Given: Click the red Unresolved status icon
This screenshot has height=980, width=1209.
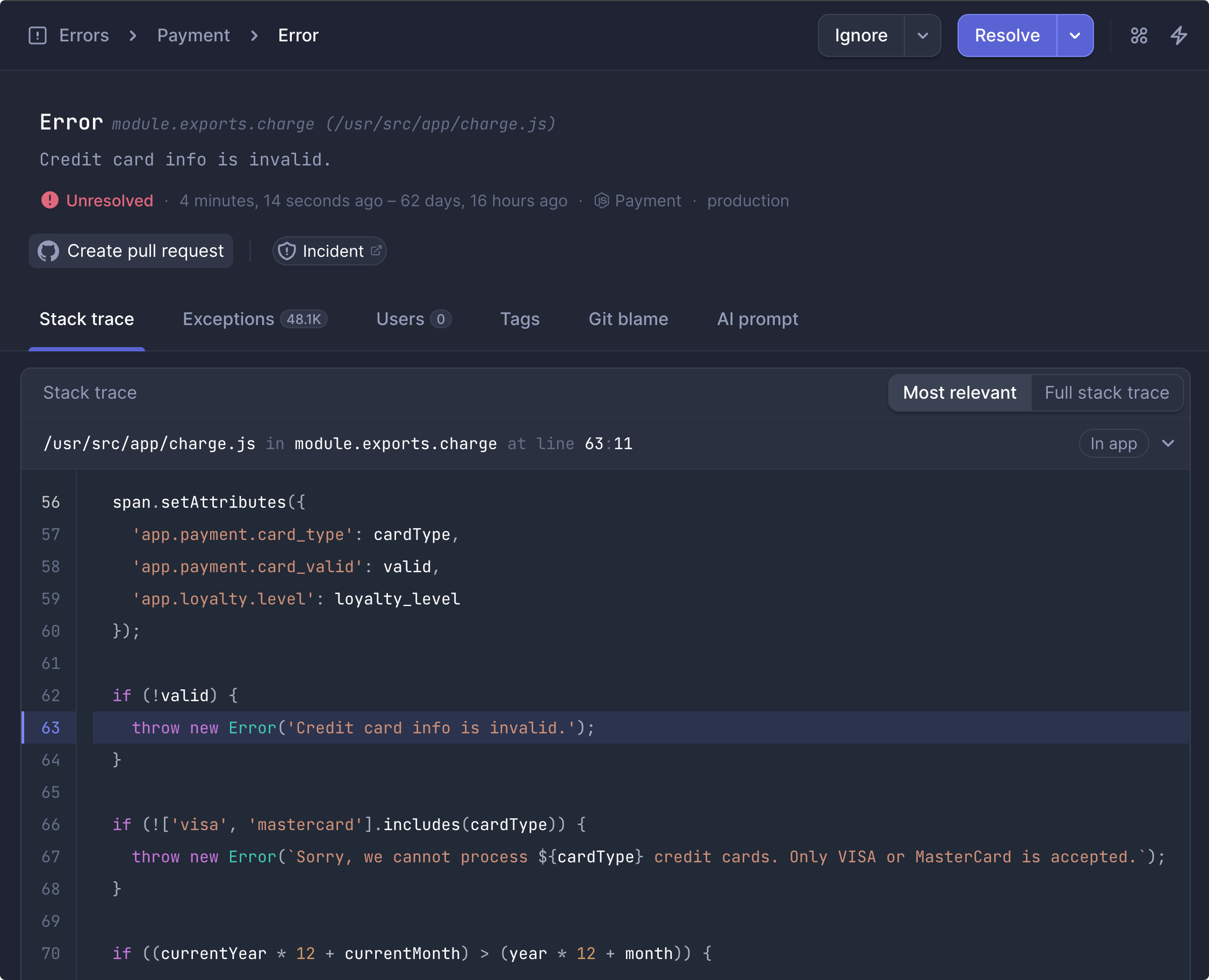Looking at the screenshot, I should pos(49,200).
